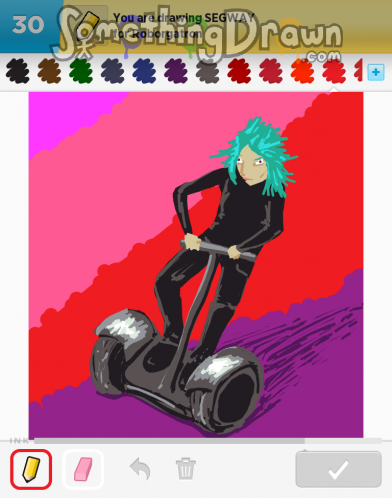
Task: Pick the black color swatch
Action: (17, 71)
